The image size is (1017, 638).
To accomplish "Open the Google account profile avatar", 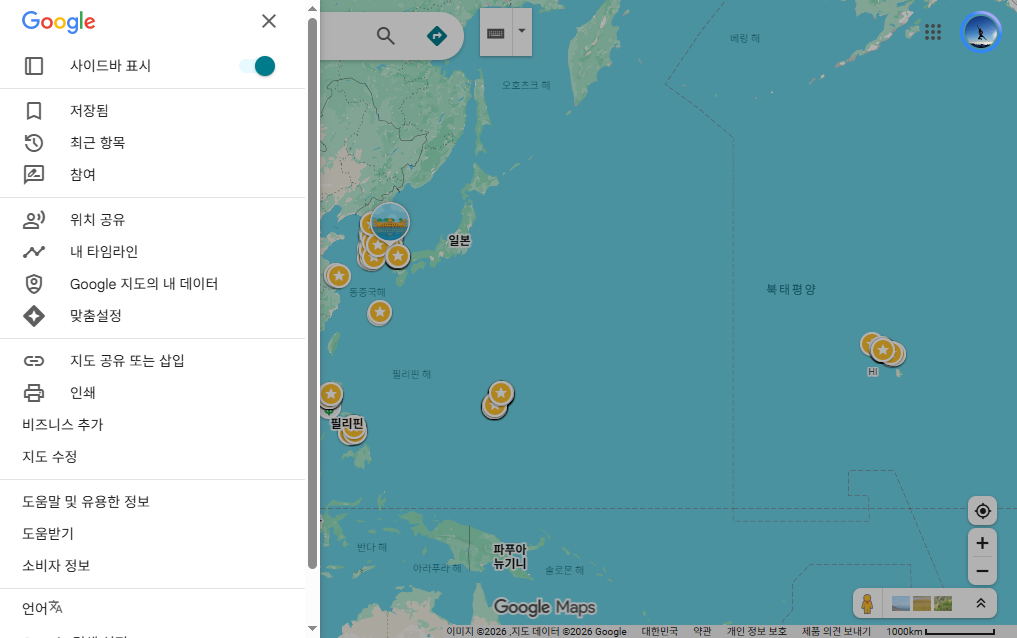I will pos(981,32).
